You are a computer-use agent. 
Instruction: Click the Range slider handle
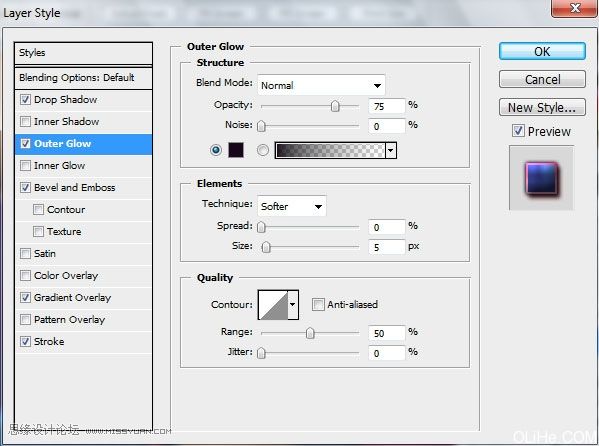coord(310,333)
